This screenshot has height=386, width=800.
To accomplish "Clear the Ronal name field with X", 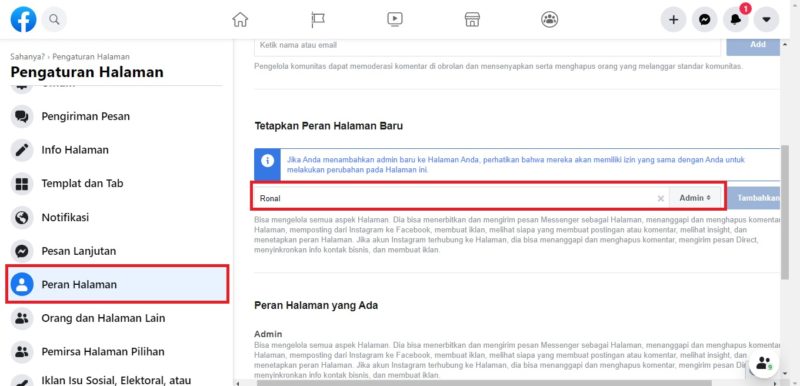I will pyautogui.click(x=661, y=198).
